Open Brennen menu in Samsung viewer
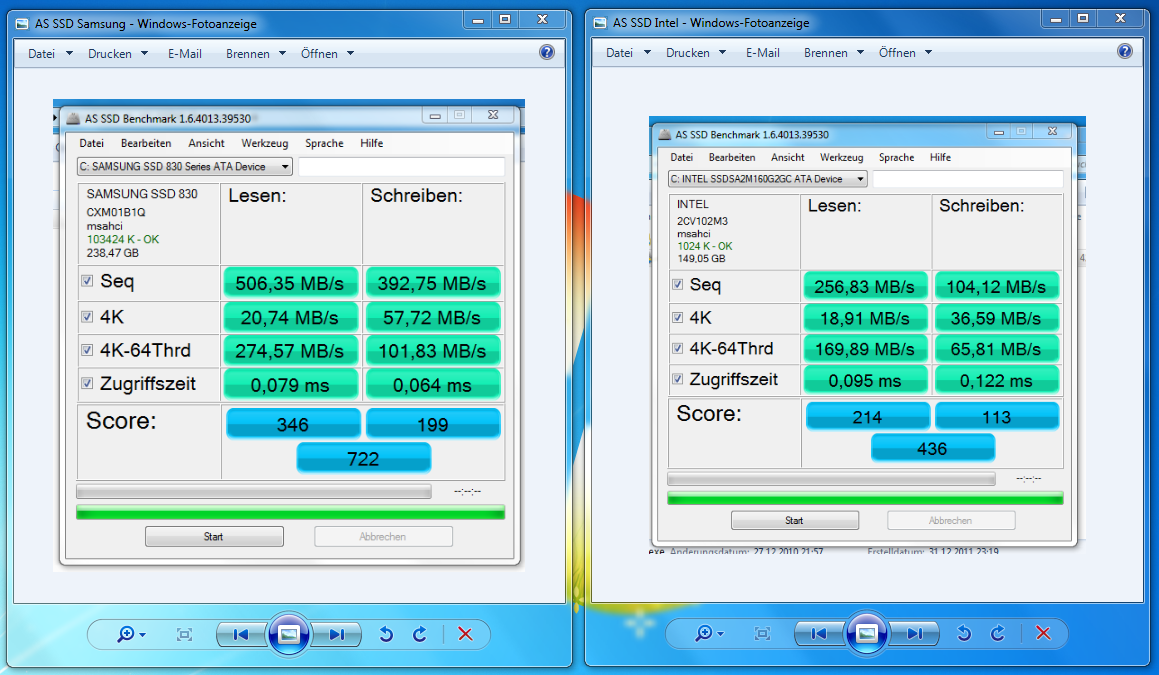This screenshot has height=675, width=1159. click(x=256, y=53)
